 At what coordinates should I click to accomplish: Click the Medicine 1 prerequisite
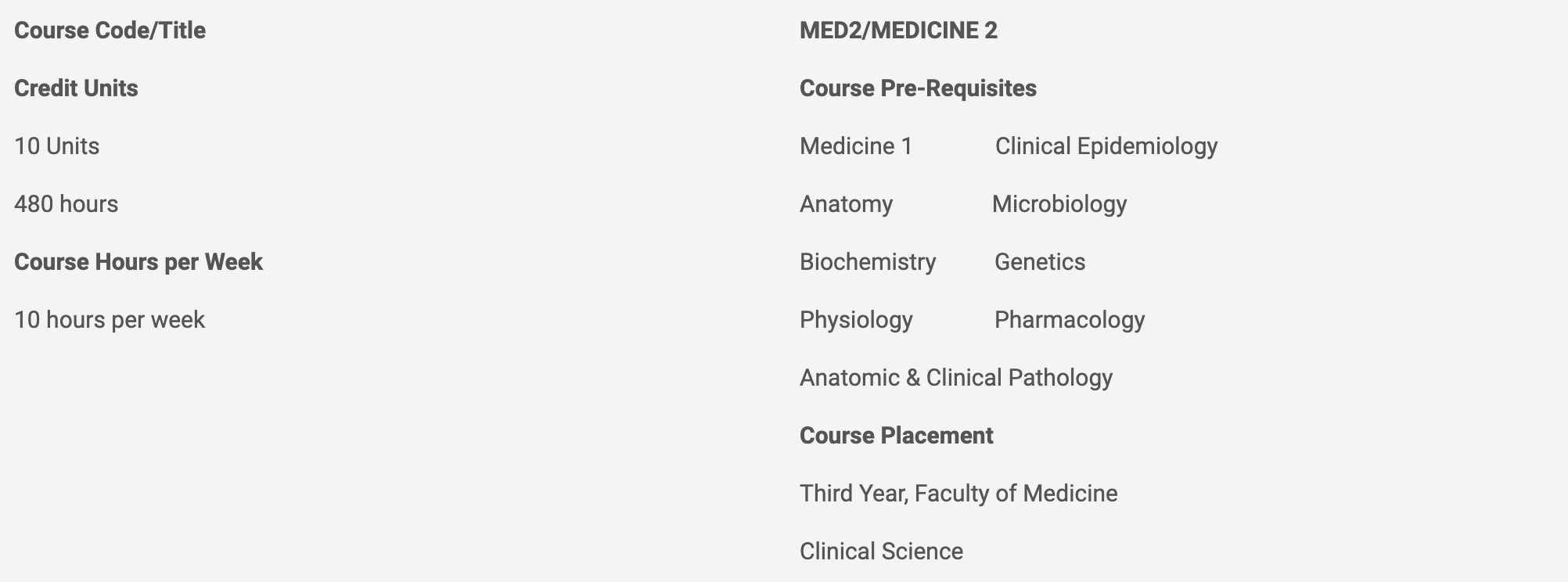[x=856, y=146]
